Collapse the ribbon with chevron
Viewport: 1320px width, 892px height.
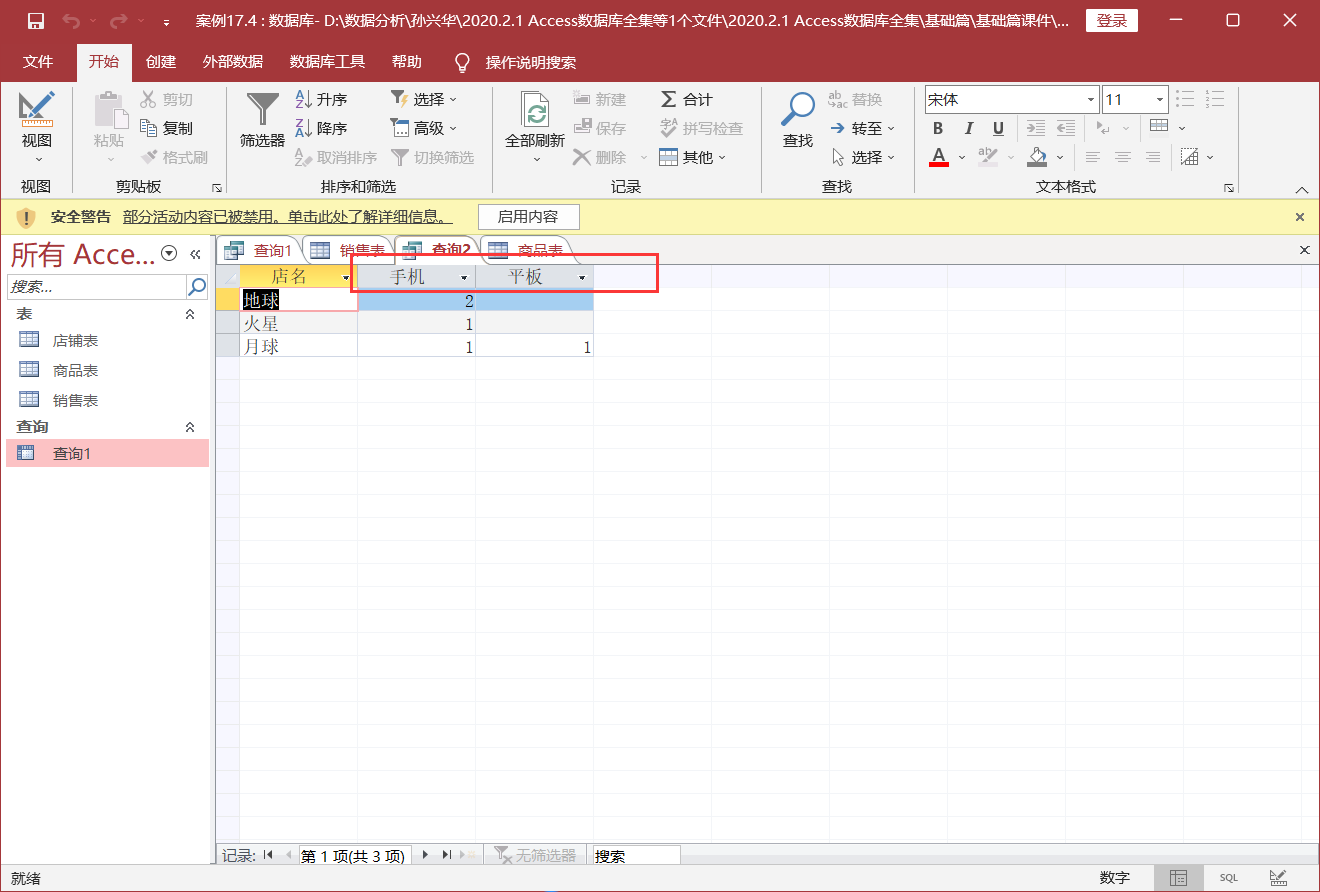coord(1302,189)
